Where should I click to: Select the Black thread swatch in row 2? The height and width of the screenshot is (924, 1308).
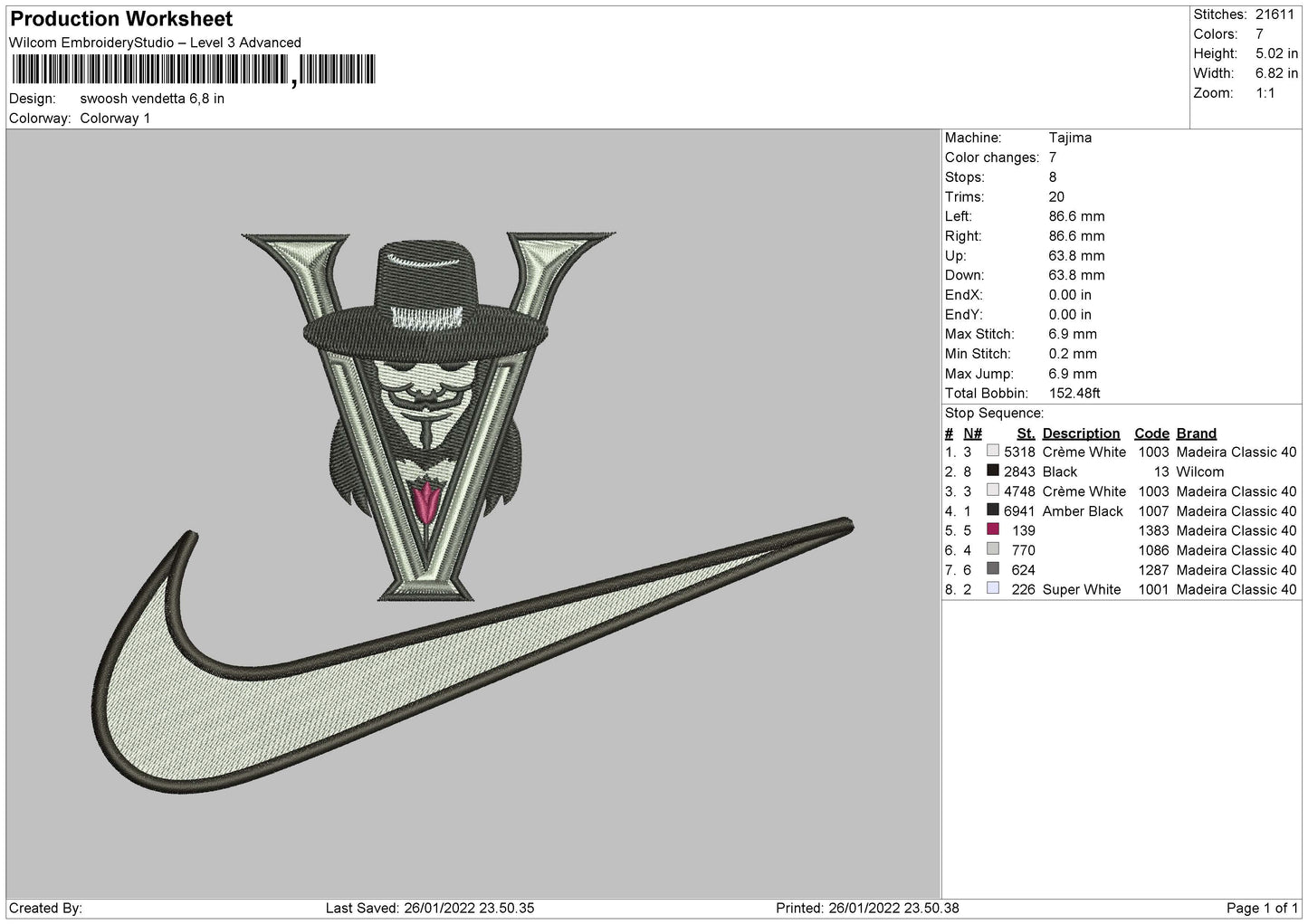coord(993,472)
